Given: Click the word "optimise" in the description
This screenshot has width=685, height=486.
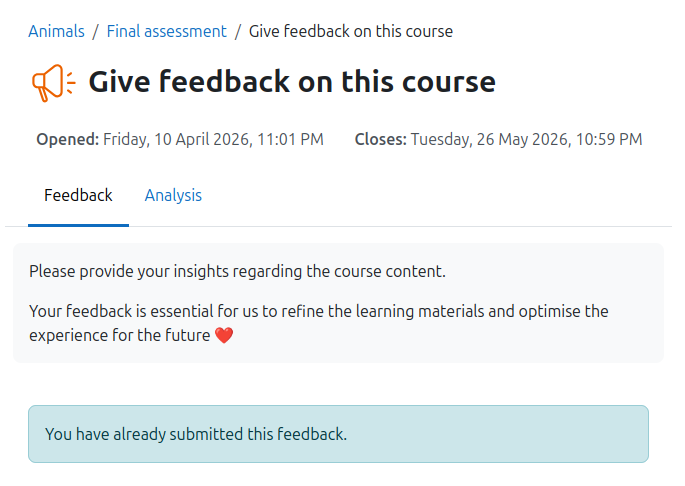Looking at the screenshot, I should coord(551,311).
